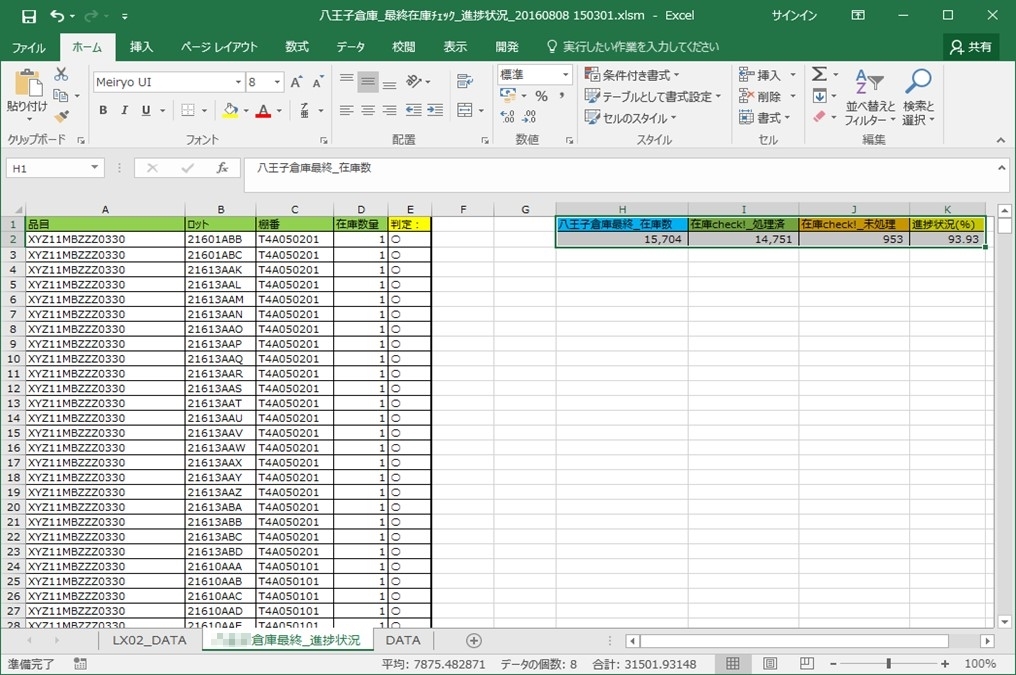1016x675 pixels.
Task: Apply cell borders
Action: click(x=188, y=110)
